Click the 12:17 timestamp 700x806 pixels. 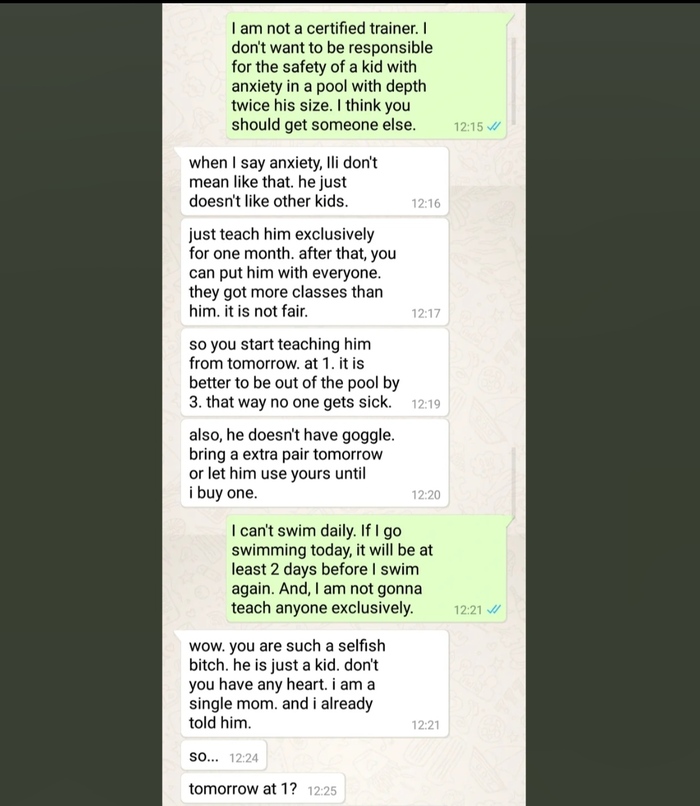(425, 314)
